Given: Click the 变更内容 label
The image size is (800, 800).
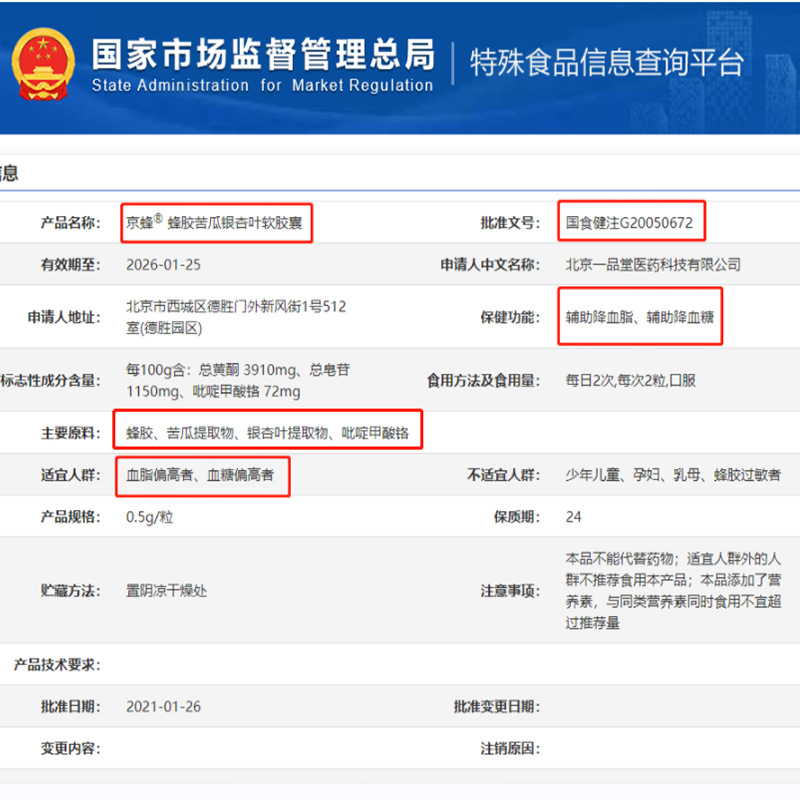Looking at the screenshot, I should [x=70, y=748].
